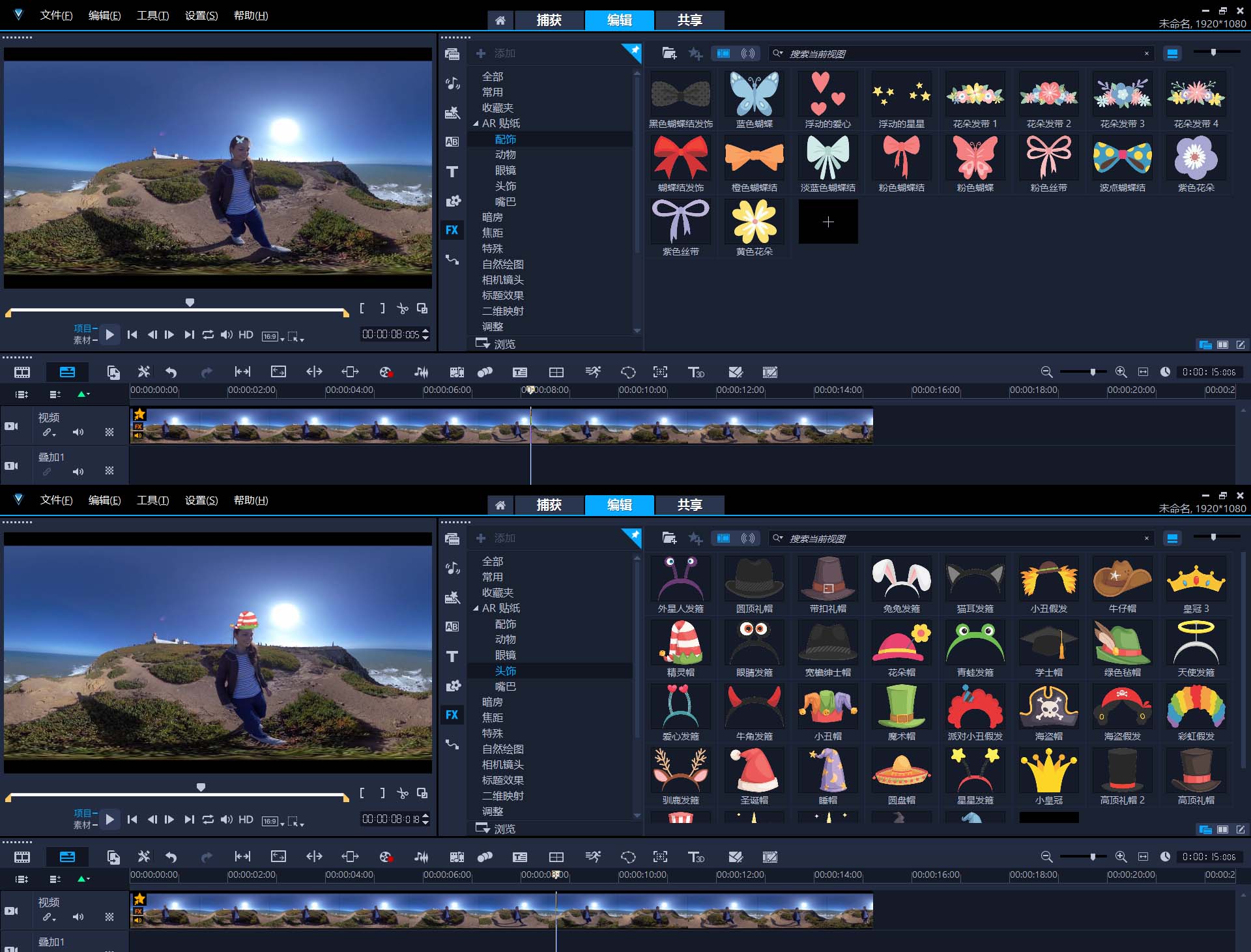Toggle 视频 track visibility camera icon in lower window
Viewport: 1251px width, 952px height.
[11, 911]
